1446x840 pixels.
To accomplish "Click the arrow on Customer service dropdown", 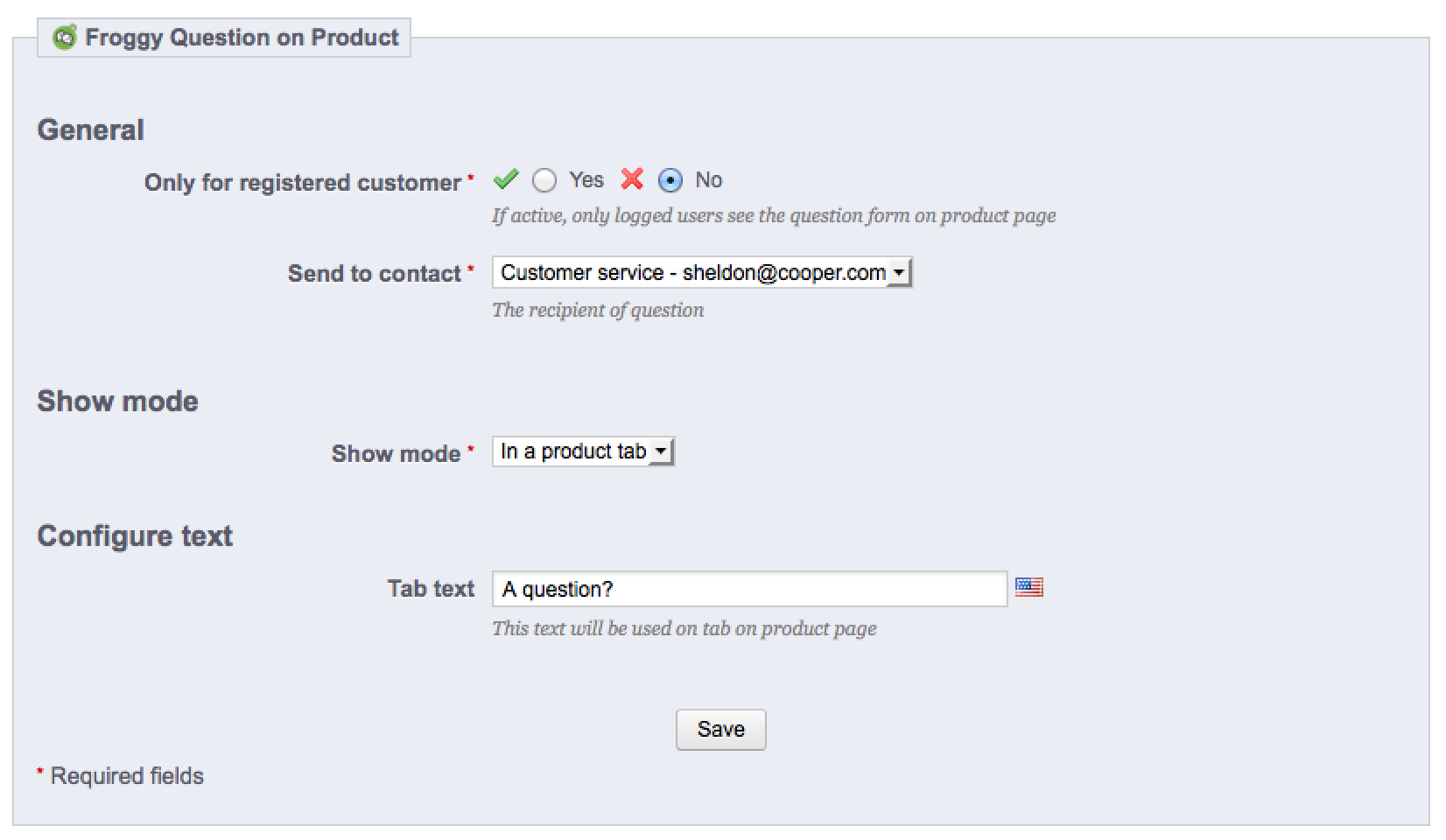I will (899, 273).
